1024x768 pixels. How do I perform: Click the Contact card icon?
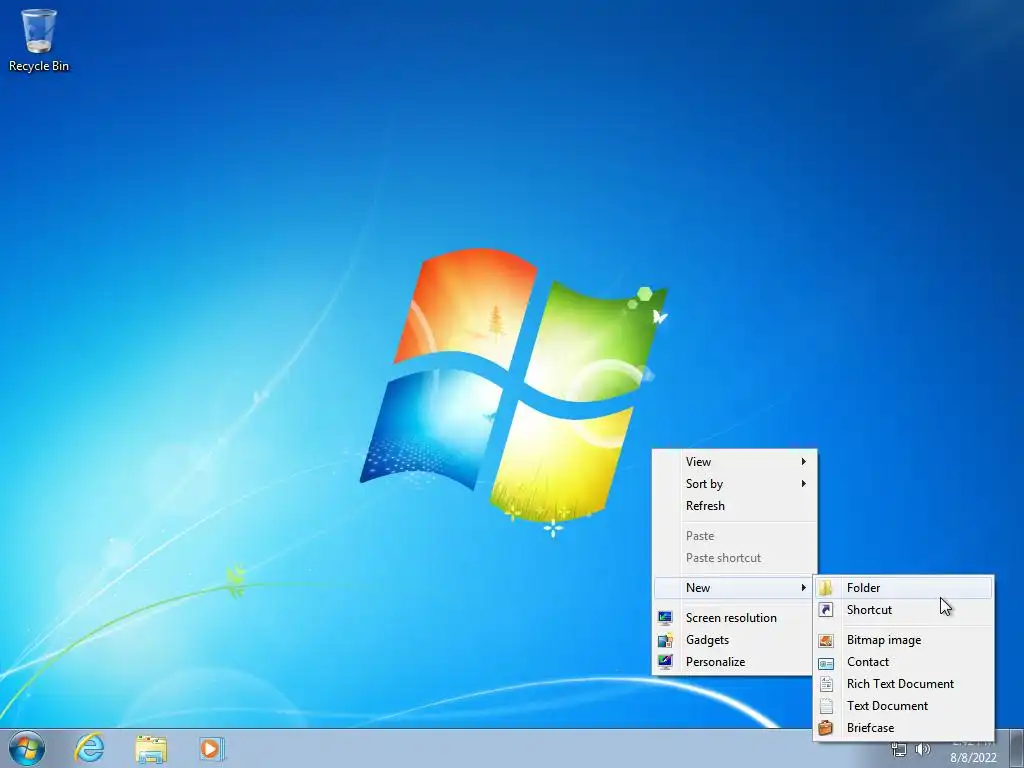point(826,663)
